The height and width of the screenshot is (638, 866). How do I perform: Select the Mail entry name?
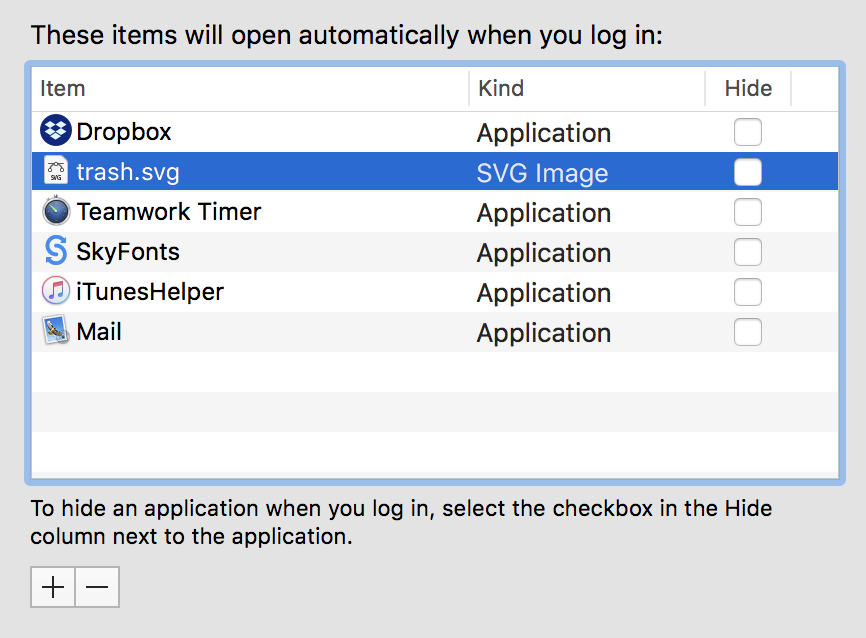99,332
